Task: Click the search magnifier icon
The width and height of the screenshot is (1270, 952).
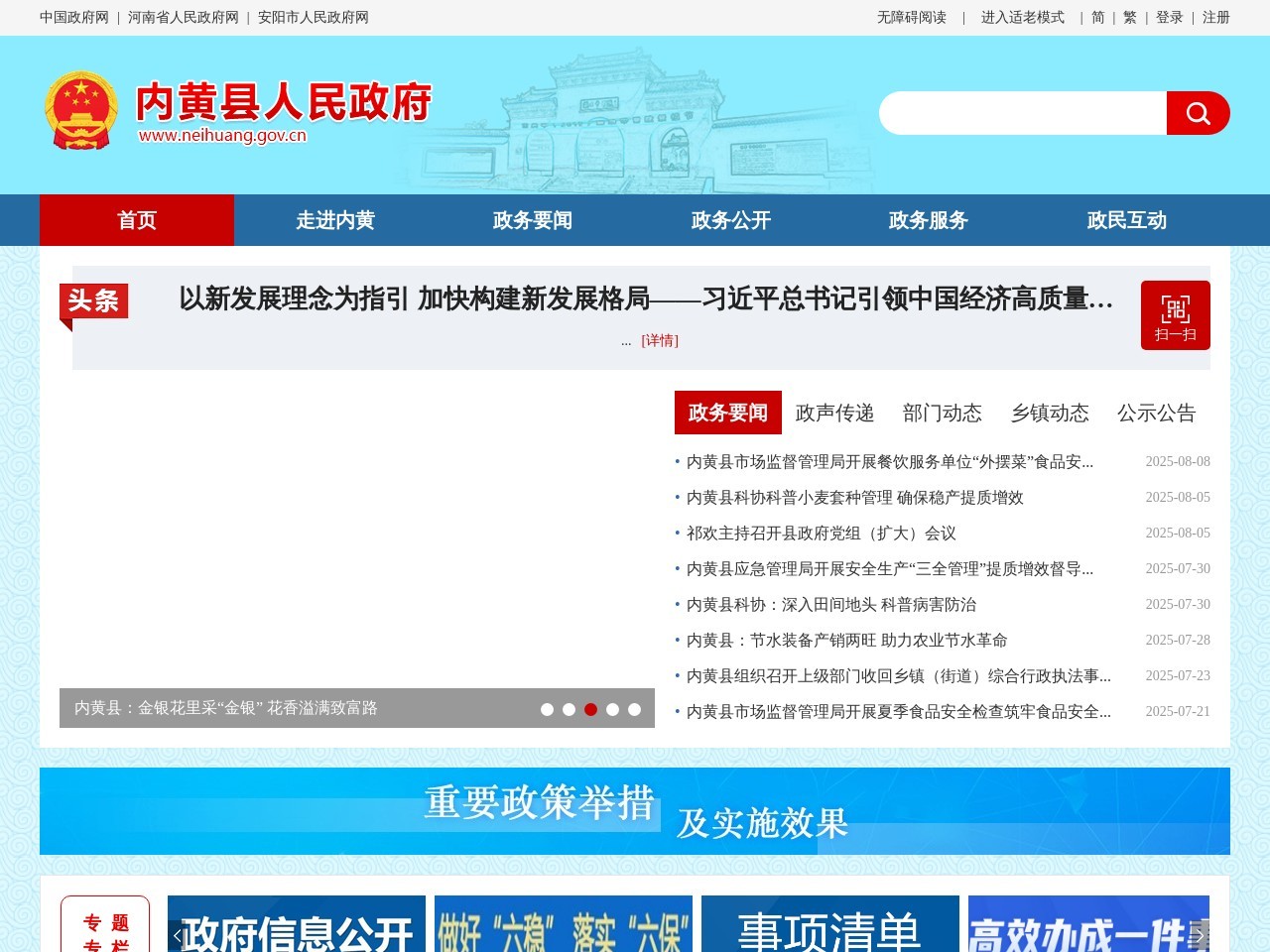Action: pyautogui.click(x=1198, y=113)
